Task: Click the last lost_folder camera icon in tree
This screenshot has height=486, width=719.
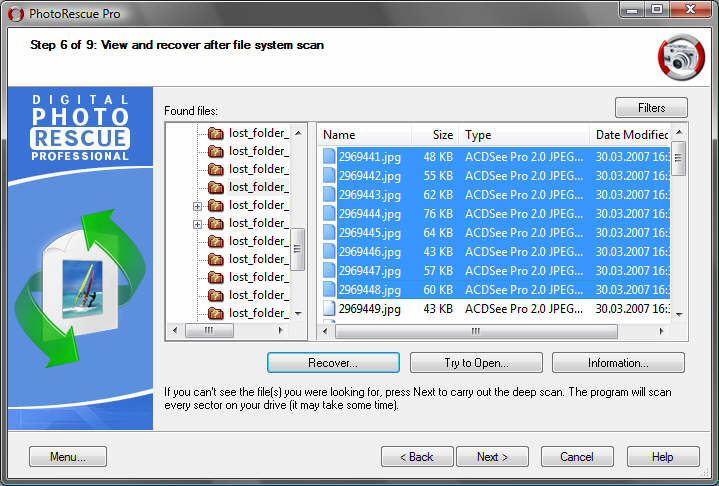Action: click(x=215, y=313)
